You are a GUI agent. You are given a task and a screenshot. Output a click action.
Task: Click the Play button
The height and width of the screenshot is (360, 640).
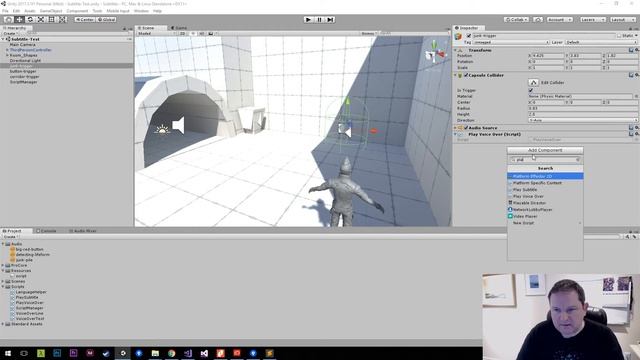309,20
